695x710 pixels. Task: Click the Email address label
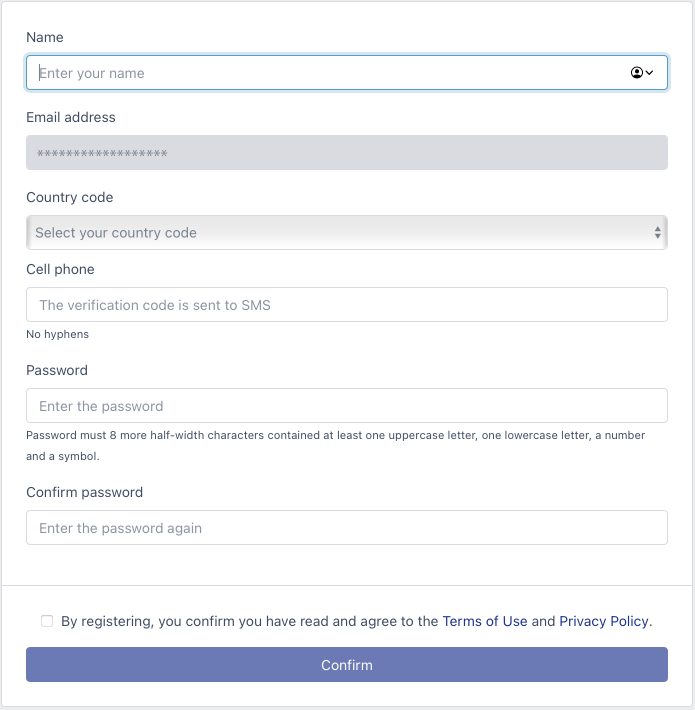[x=71, y=117]
